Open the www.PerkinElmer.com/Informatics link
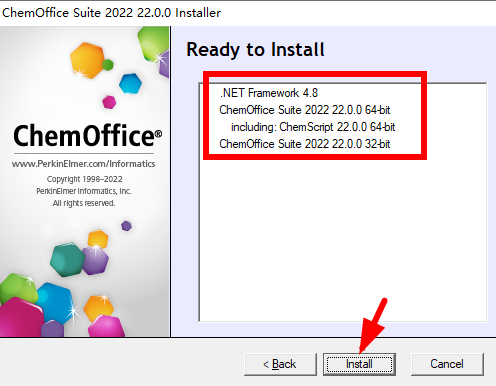 pyautogui.click(x=84, y=164)
